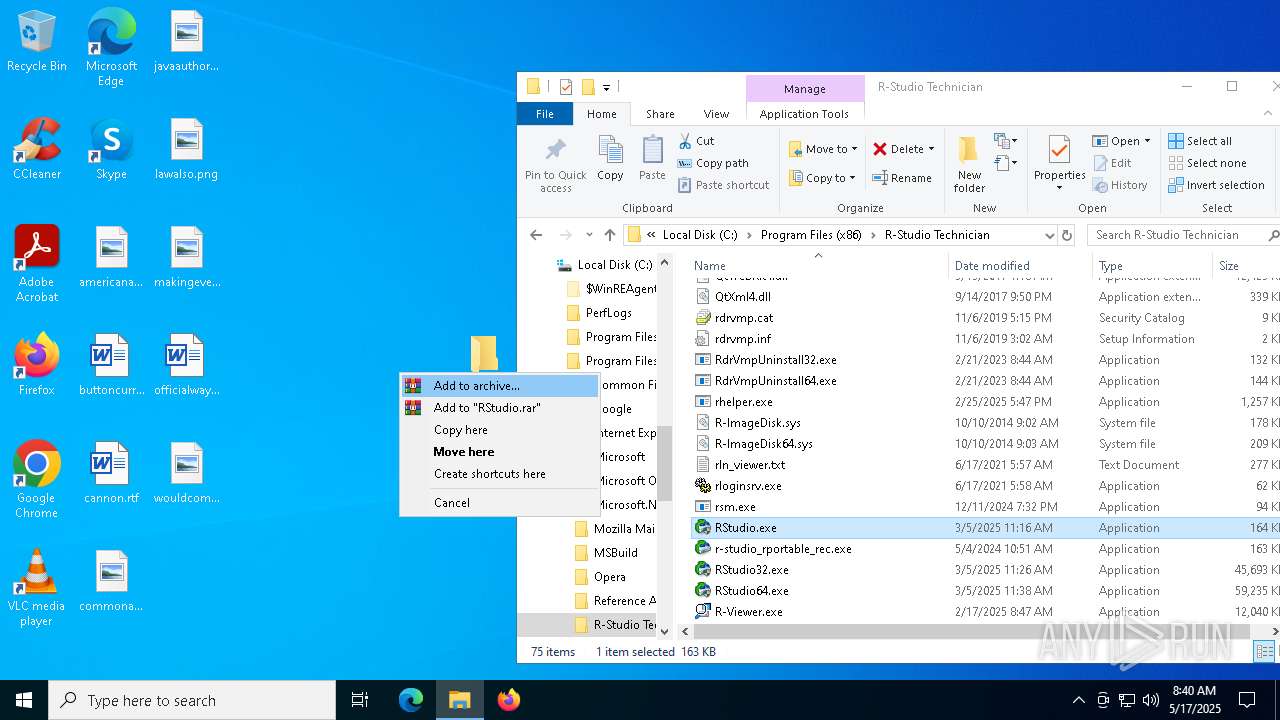Switch to the View tab
This screenshot has width=1280, height=720.
point(716,114)
